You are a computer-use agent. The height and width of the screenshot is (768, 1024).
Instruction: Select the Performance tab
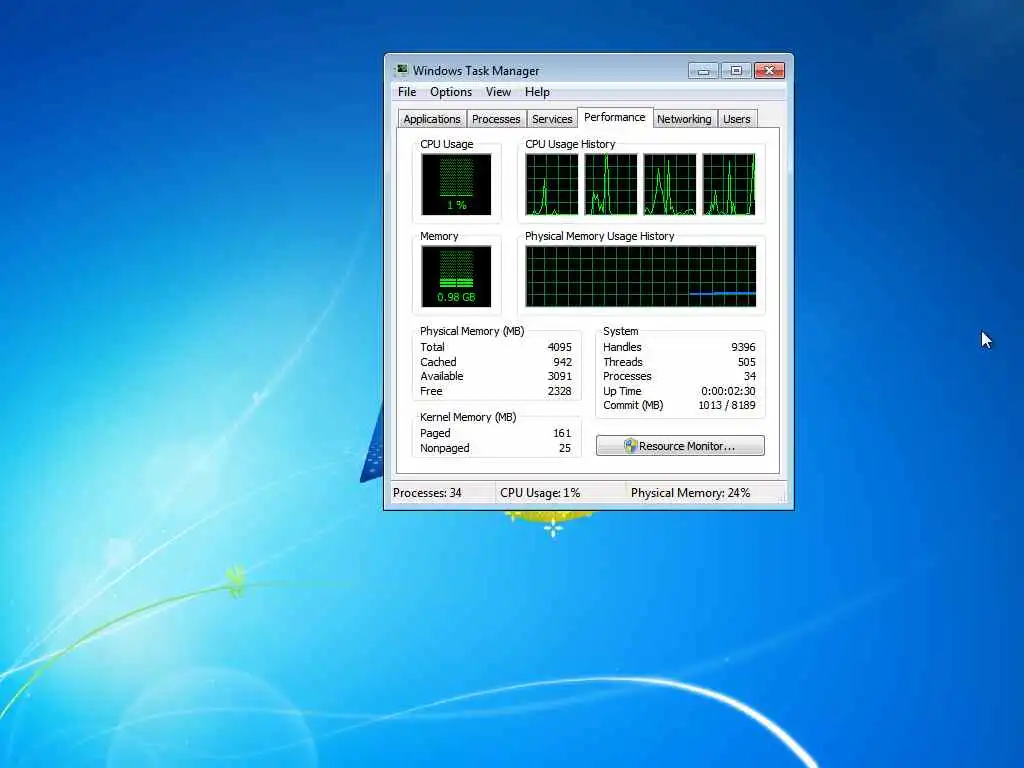[x=615, y=117]
